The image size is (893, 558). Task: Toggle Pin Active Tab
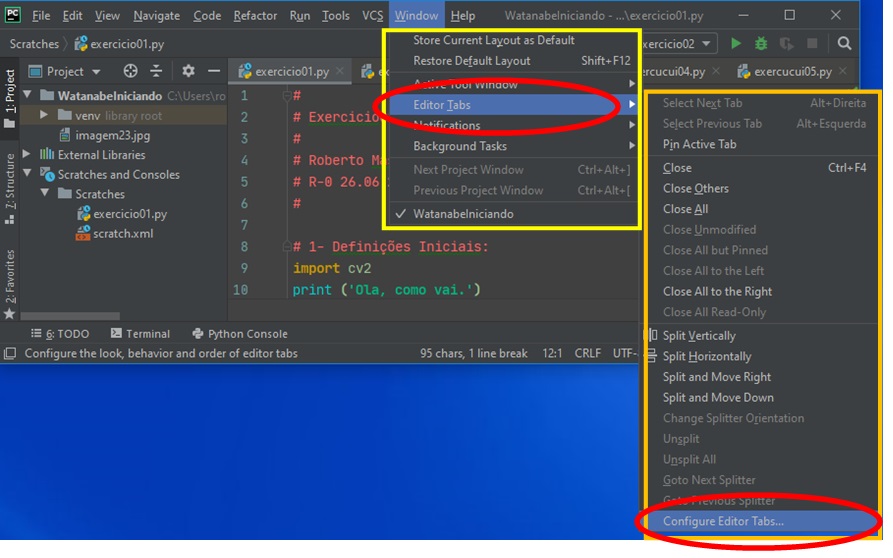coord(699,144)
